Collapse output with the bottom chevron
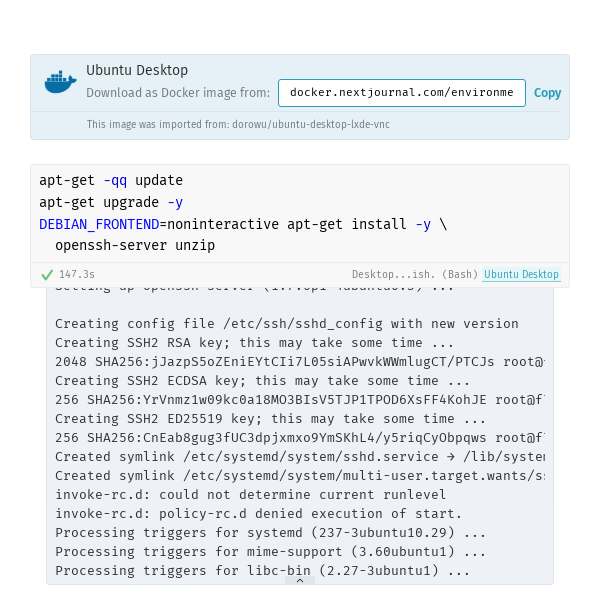 coord(300,580)
